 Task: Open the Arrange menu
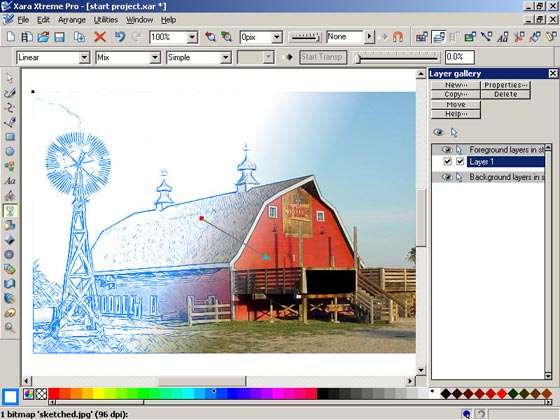72,20
